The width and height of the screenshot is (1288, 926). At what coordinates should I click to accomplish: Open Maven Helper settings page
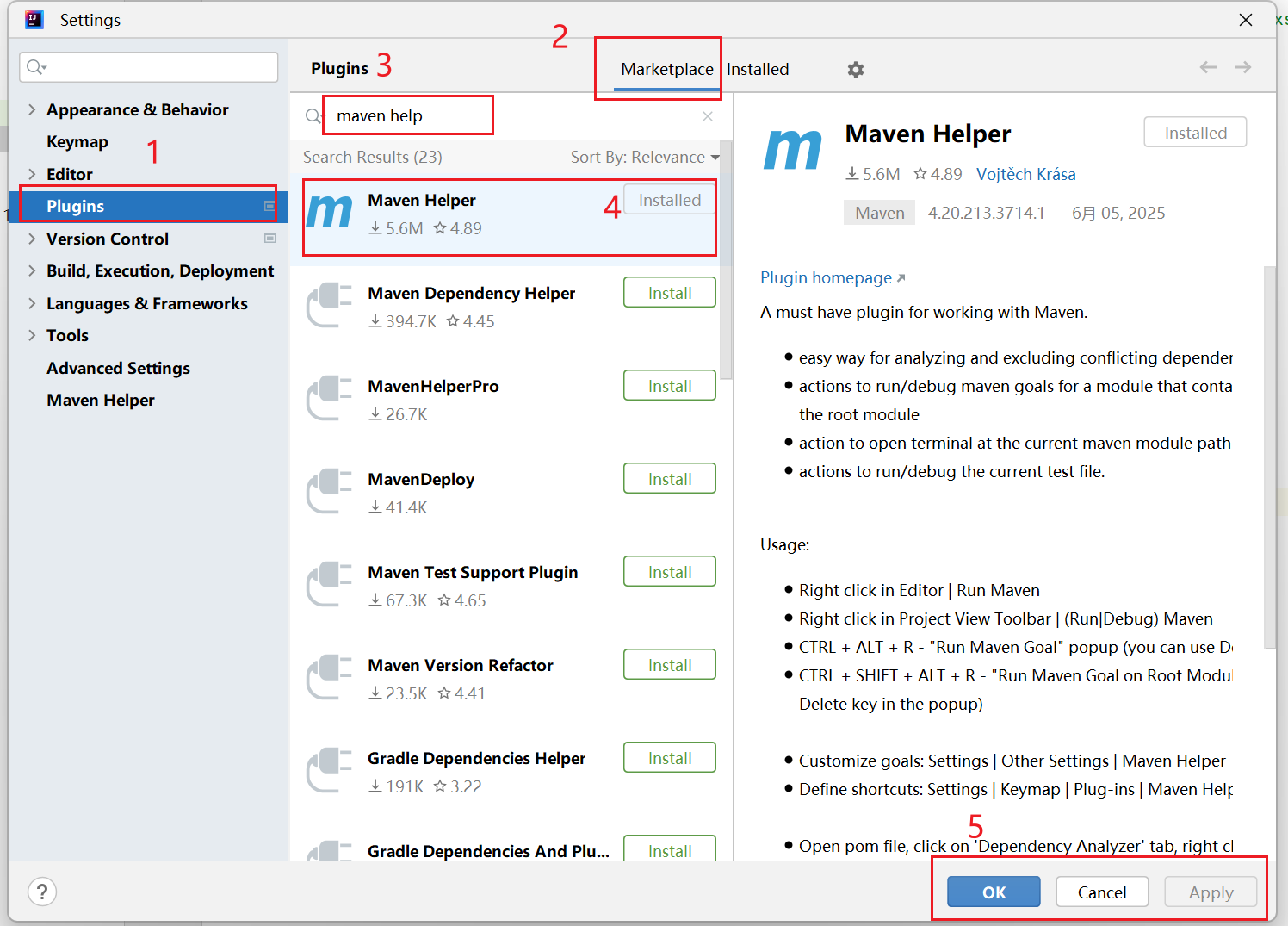point(101,400)
